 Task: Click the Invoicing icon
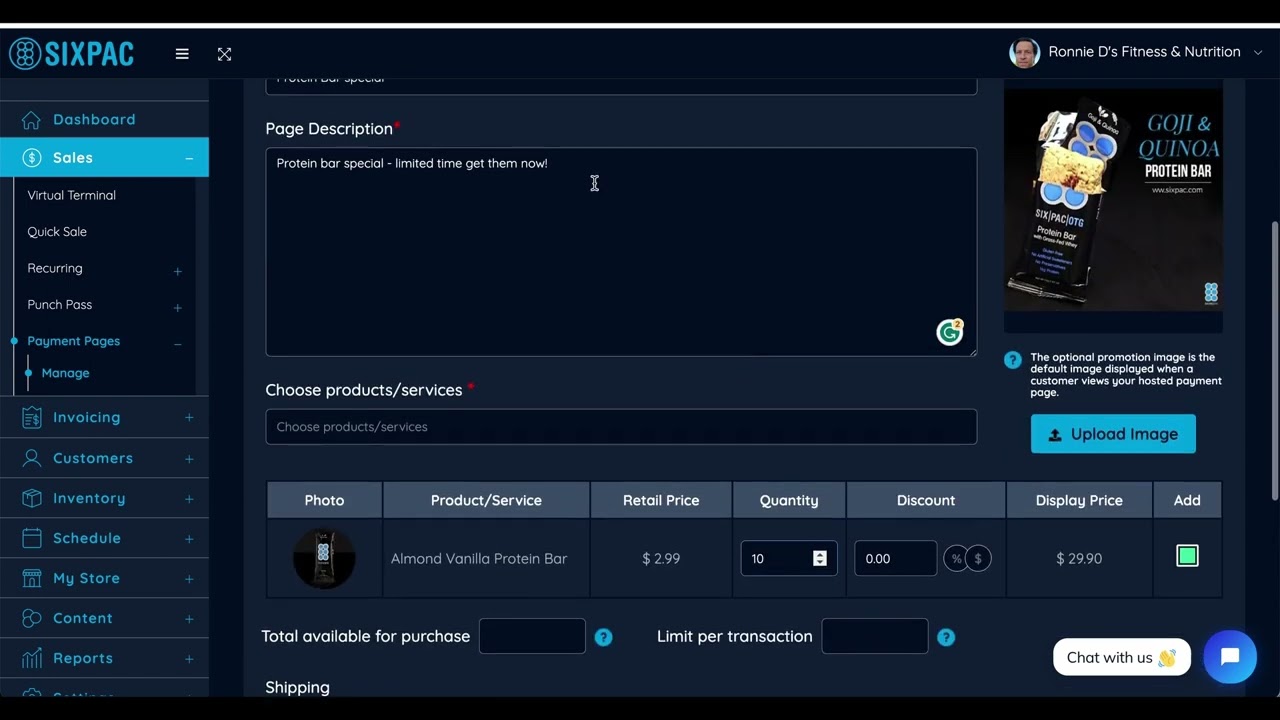tap(32, 417)
